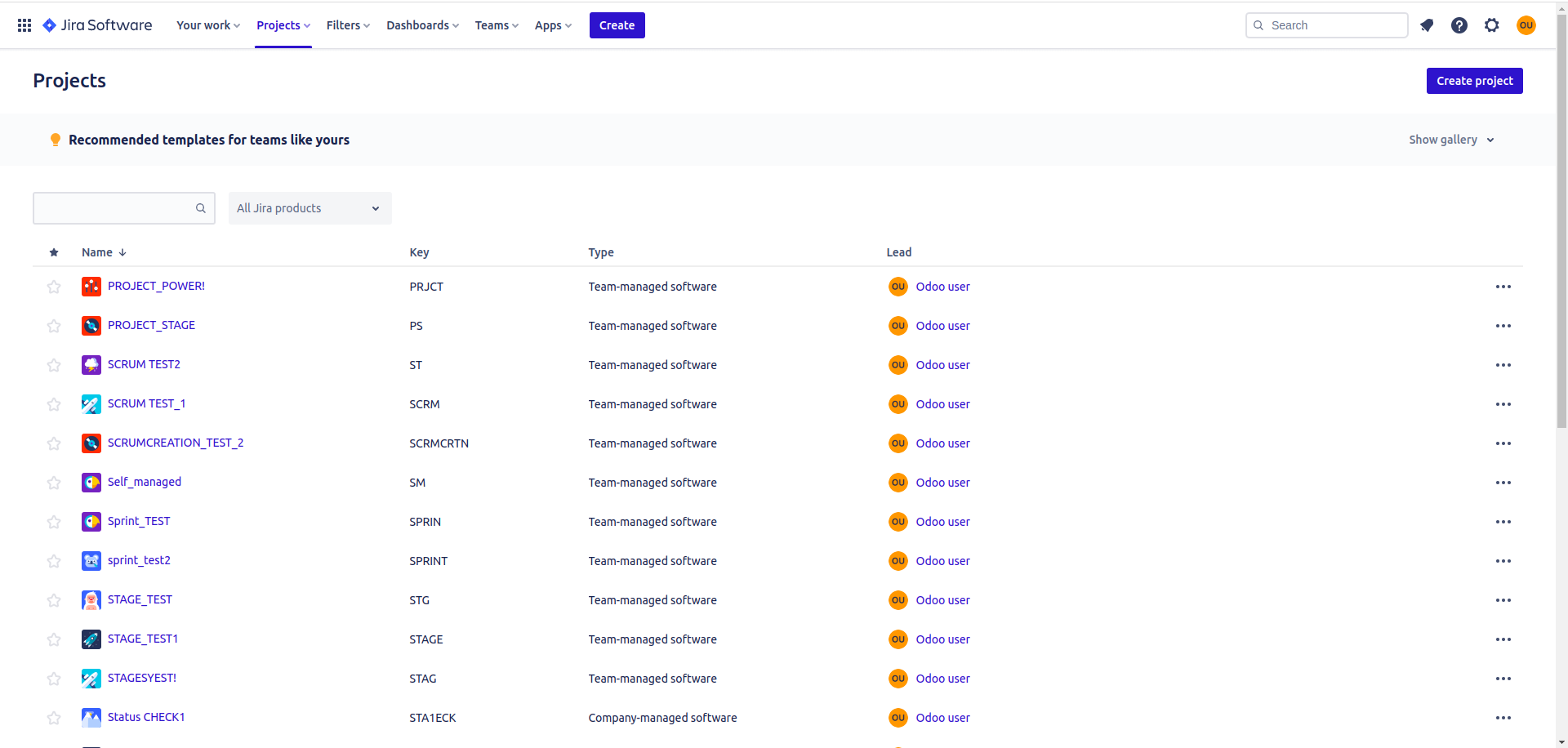Click the Jira Software logo
The image size is (1568, 748).
(x=97, y=25)
